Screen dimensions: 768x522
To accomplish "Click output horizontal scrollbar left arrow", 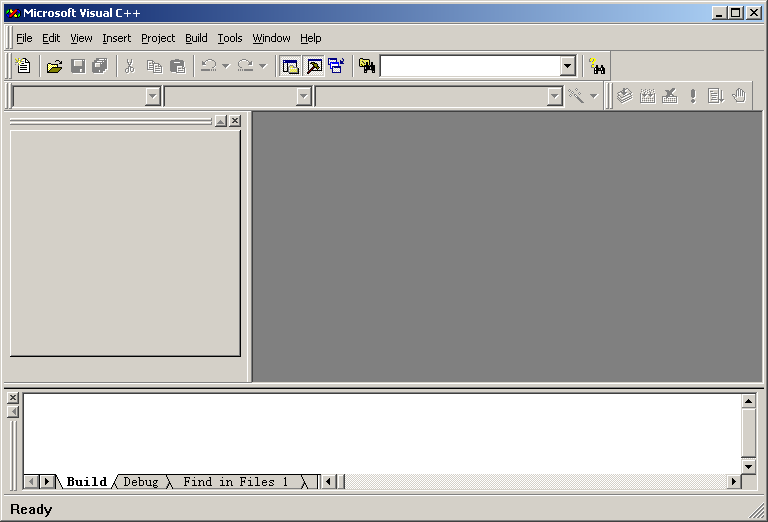I will point(328,482).
